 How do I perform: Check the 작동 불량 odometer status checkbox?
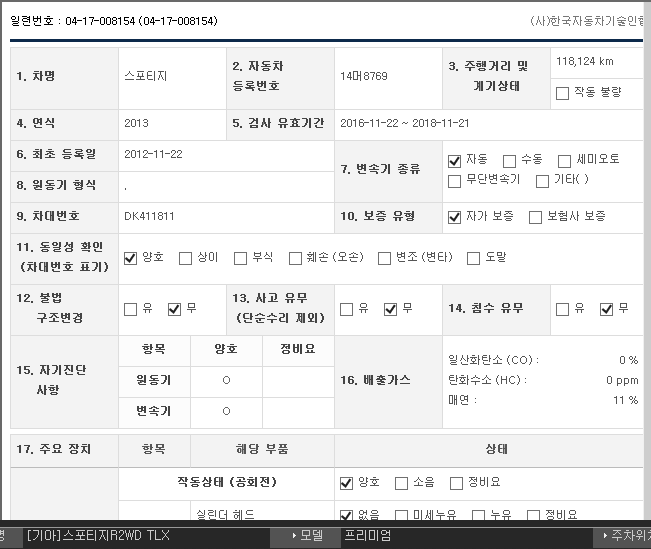(x=562, y=93)
